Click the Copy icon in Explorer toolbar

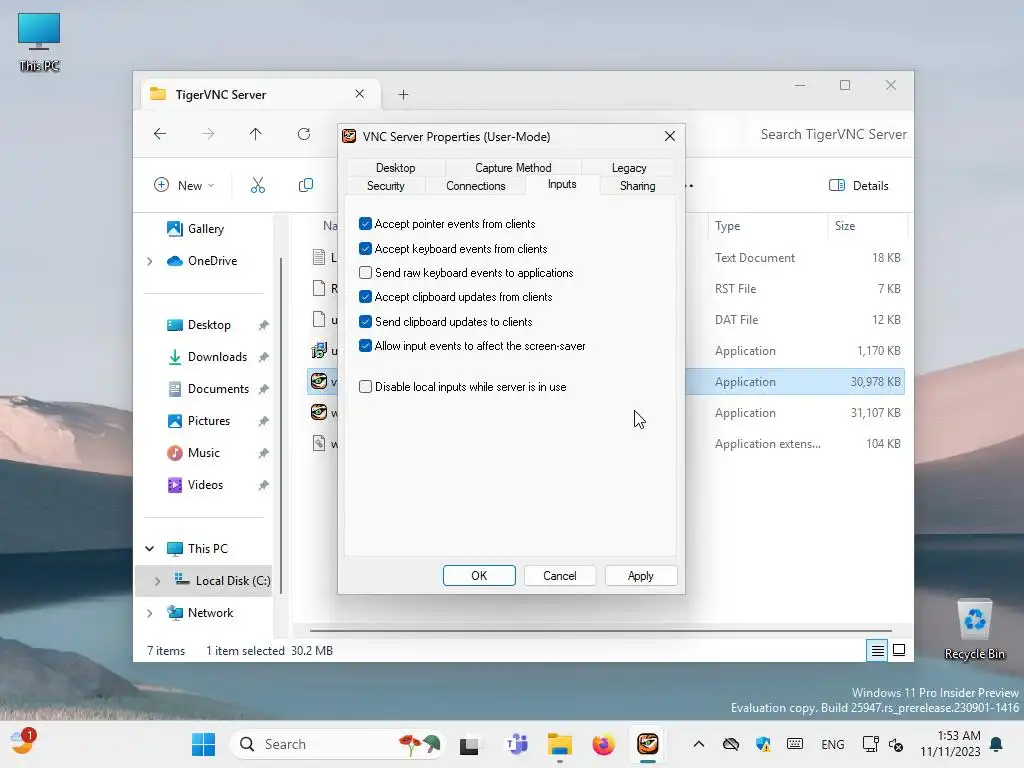306,185
